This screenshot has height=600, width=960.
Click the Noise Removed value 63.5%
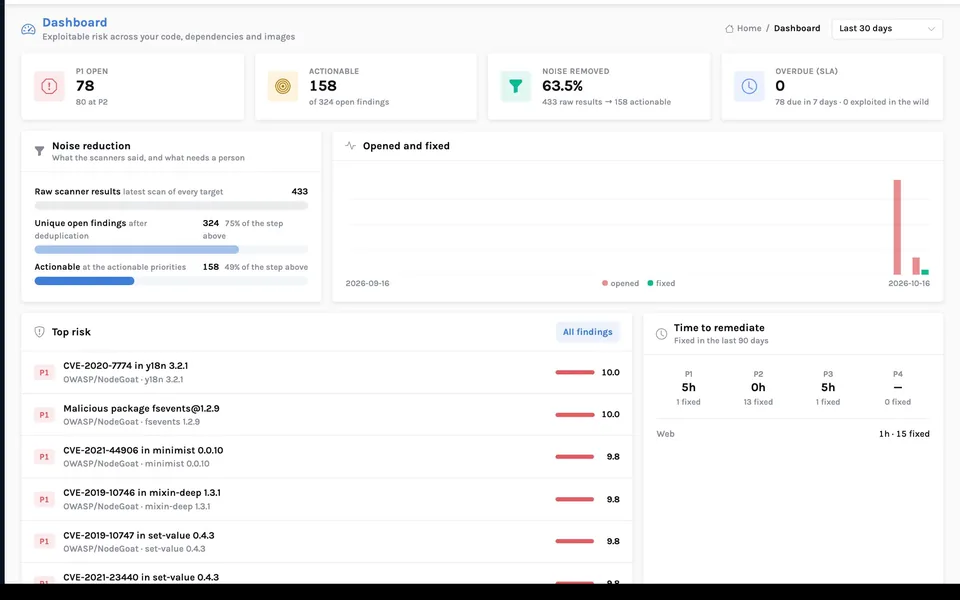(x=562, y=86)
